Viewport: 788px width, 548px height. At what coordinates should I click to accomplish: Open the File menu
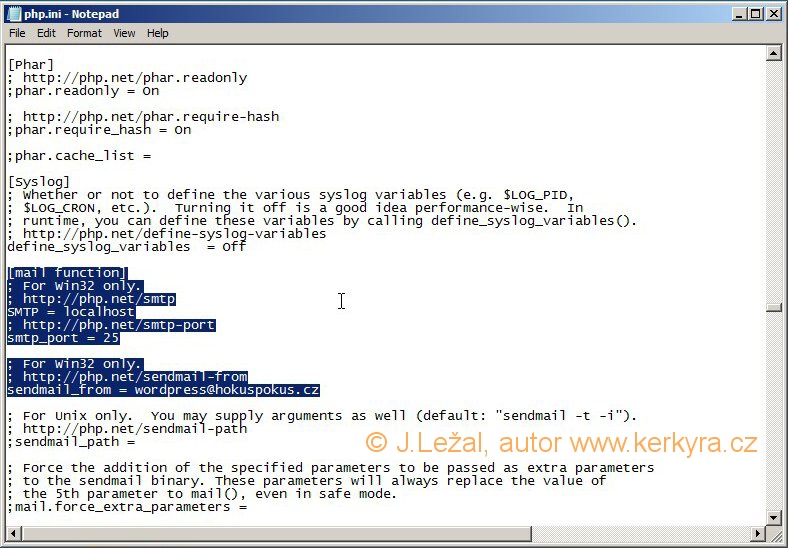pos(17,33)
